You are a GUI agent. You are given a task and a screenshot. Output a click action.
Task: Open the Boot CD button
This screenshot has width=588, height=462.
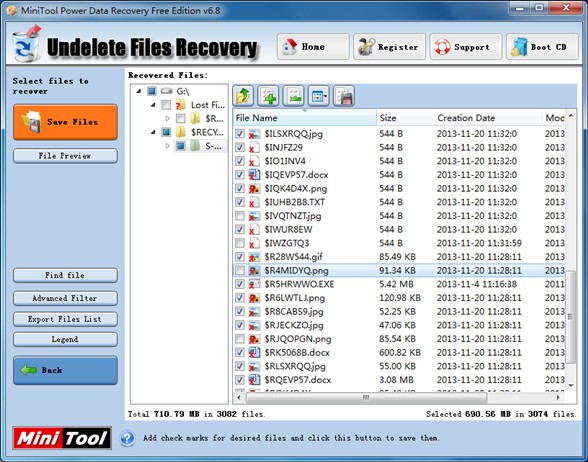coord(542,47)
